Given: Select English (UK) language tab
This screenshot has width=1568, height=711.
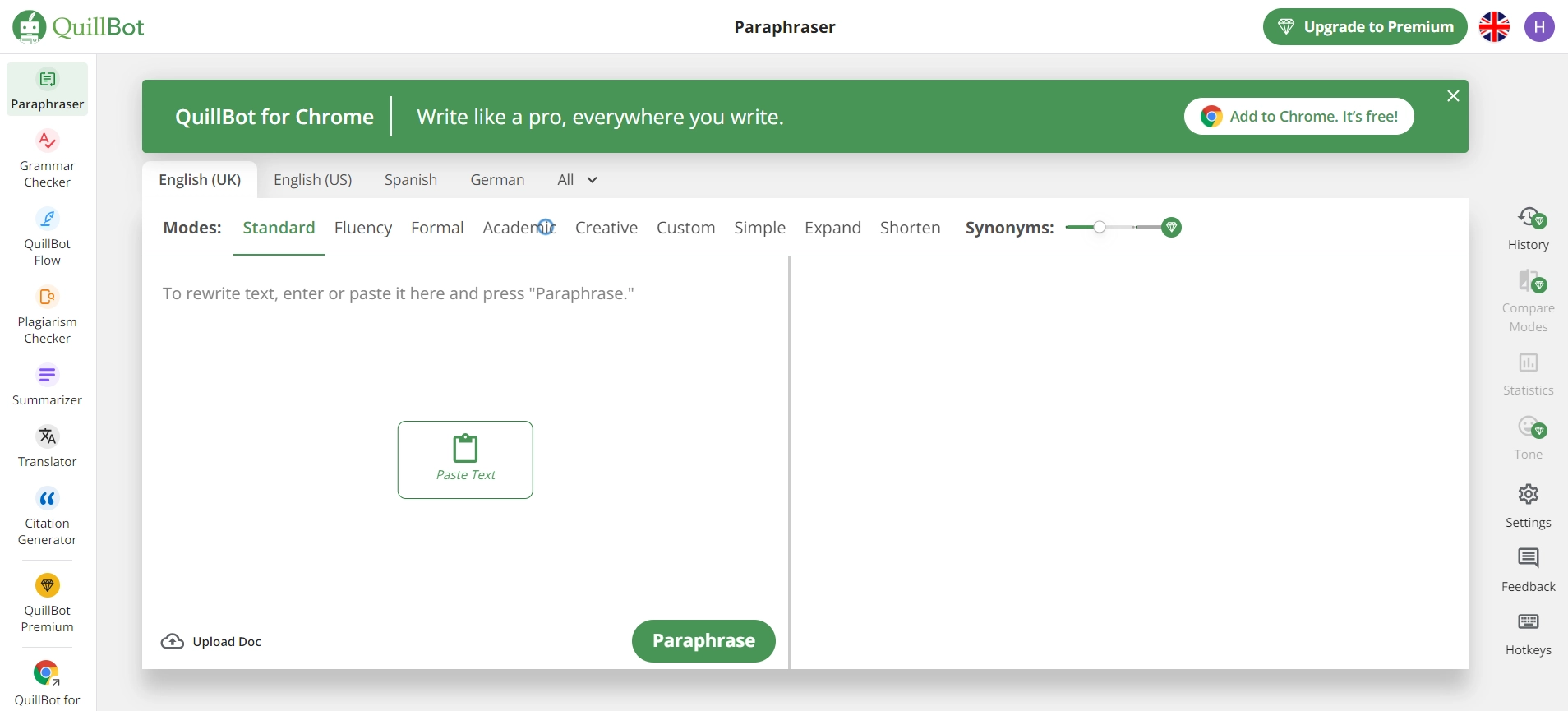Looking at the screenshot, I should tap(200, 180).
